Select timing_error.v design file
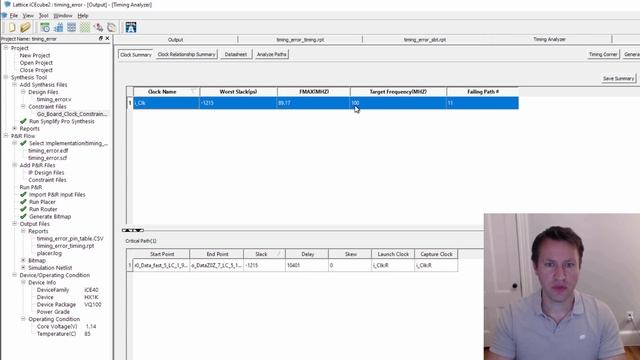Screen dimensions: 640x360 click(x=54, y=99)
